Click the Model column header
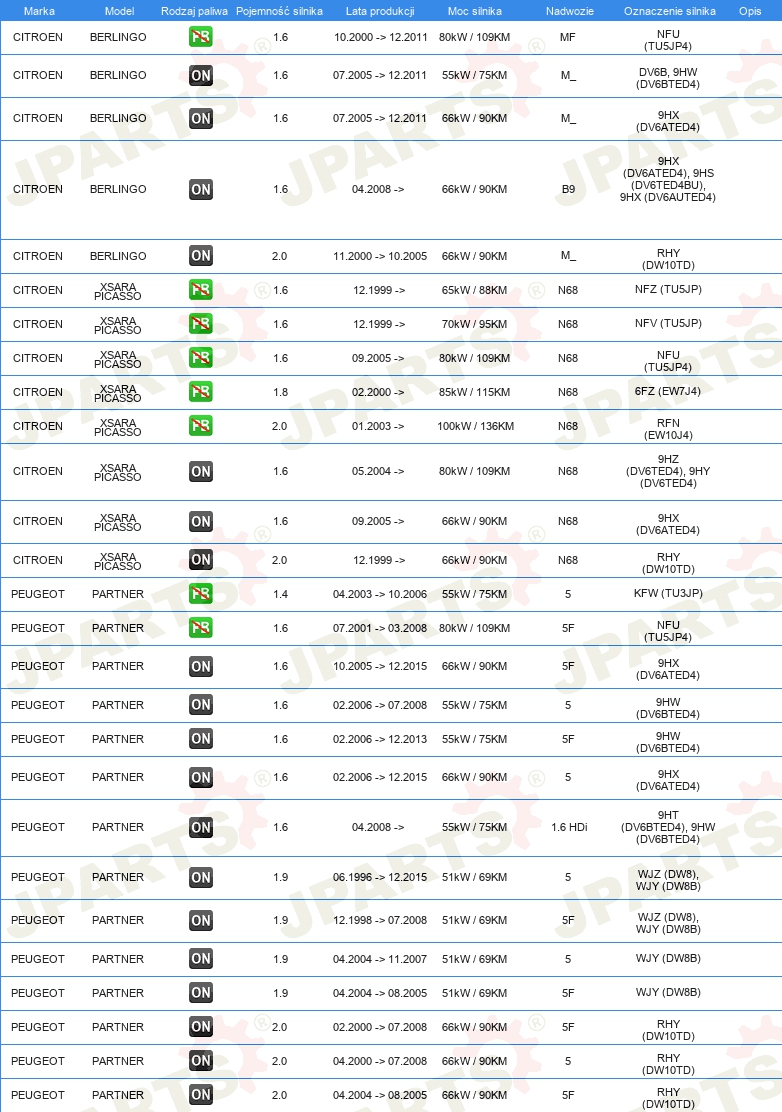 pyautogui.click(x=119, y=11)
